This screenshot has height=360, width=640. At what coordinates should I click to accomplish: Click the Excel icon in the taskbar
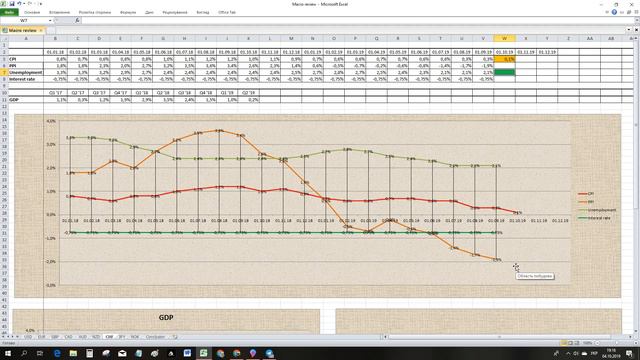(203, 353)
